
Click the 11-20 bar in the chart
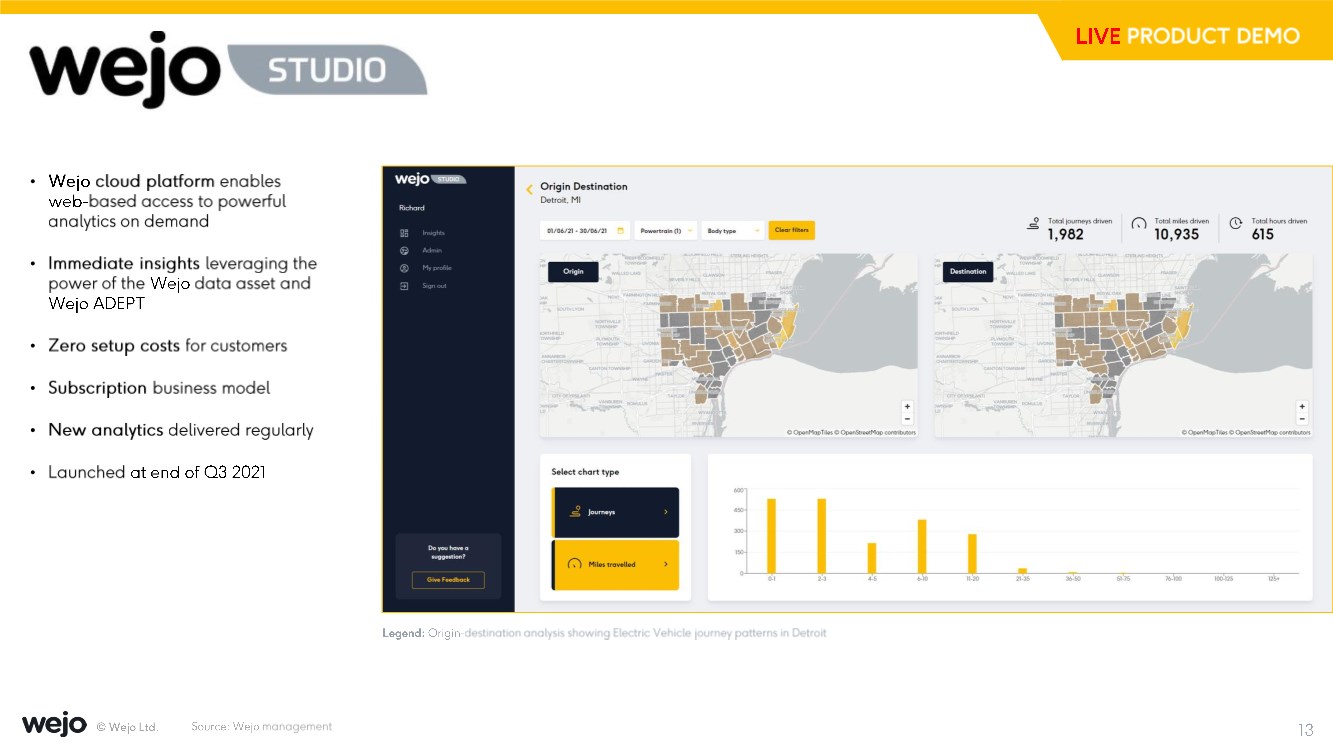(972, 554)
